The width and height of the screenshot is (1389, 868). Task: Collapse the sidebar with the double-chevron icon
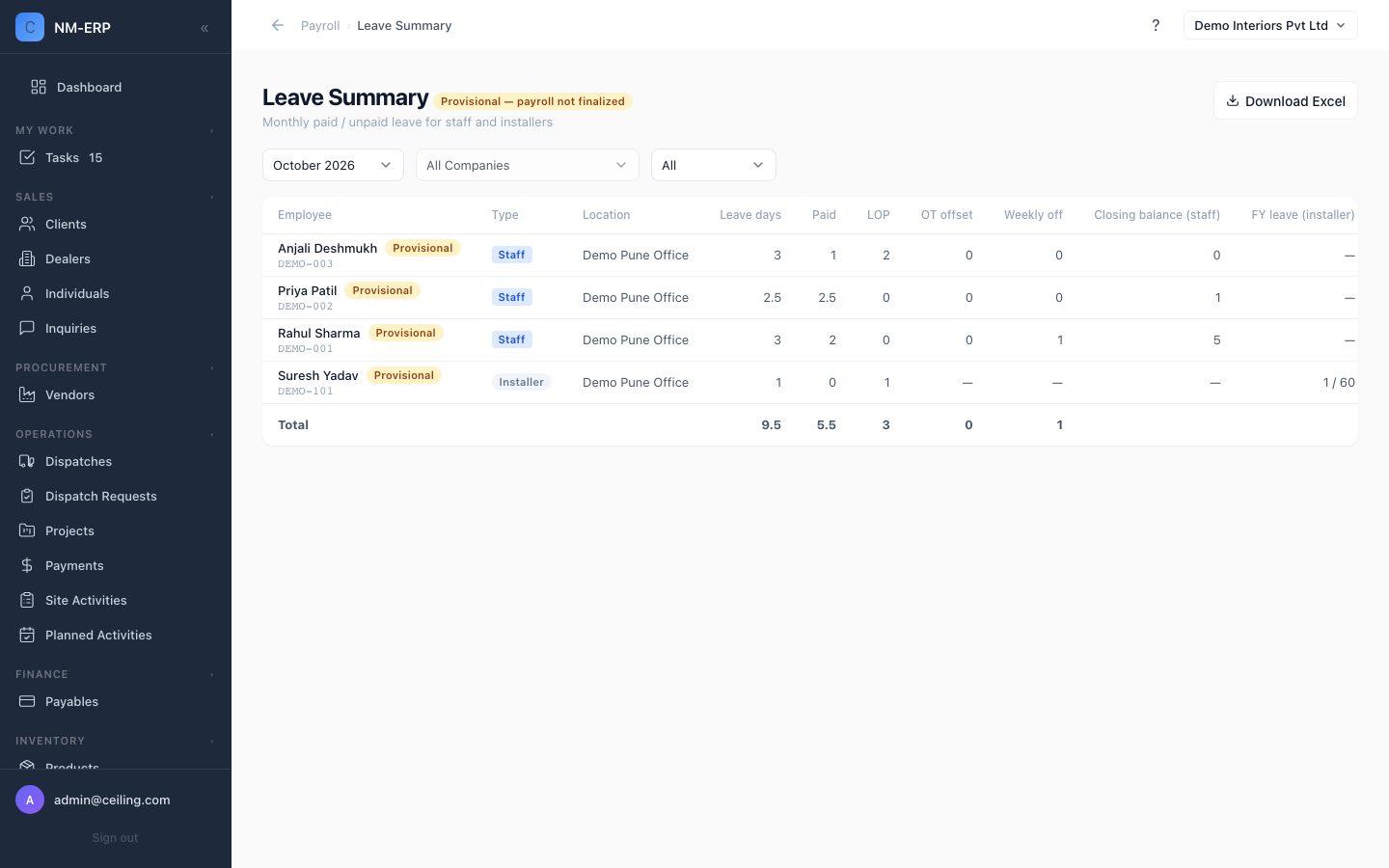204,28
